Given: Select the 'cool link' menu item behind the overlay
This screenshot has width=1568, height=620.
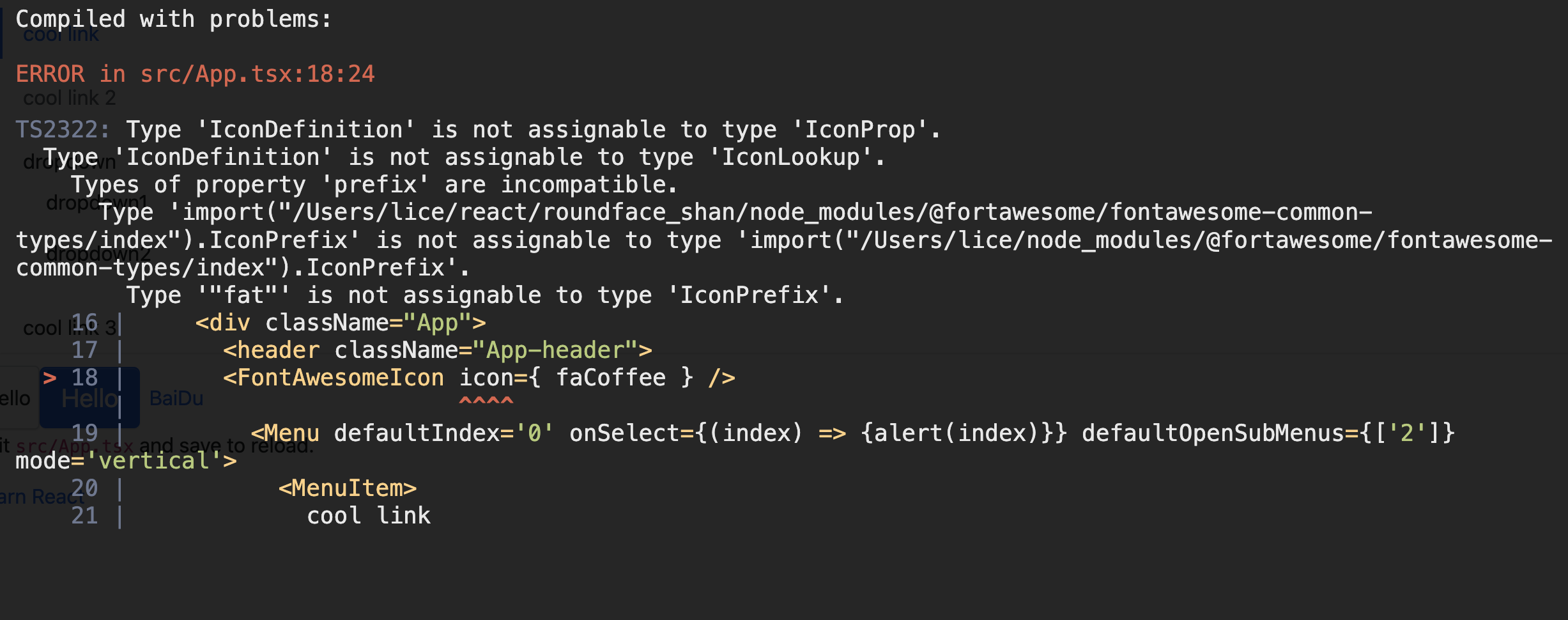Looking at the screenshot, I should point(61,35).
